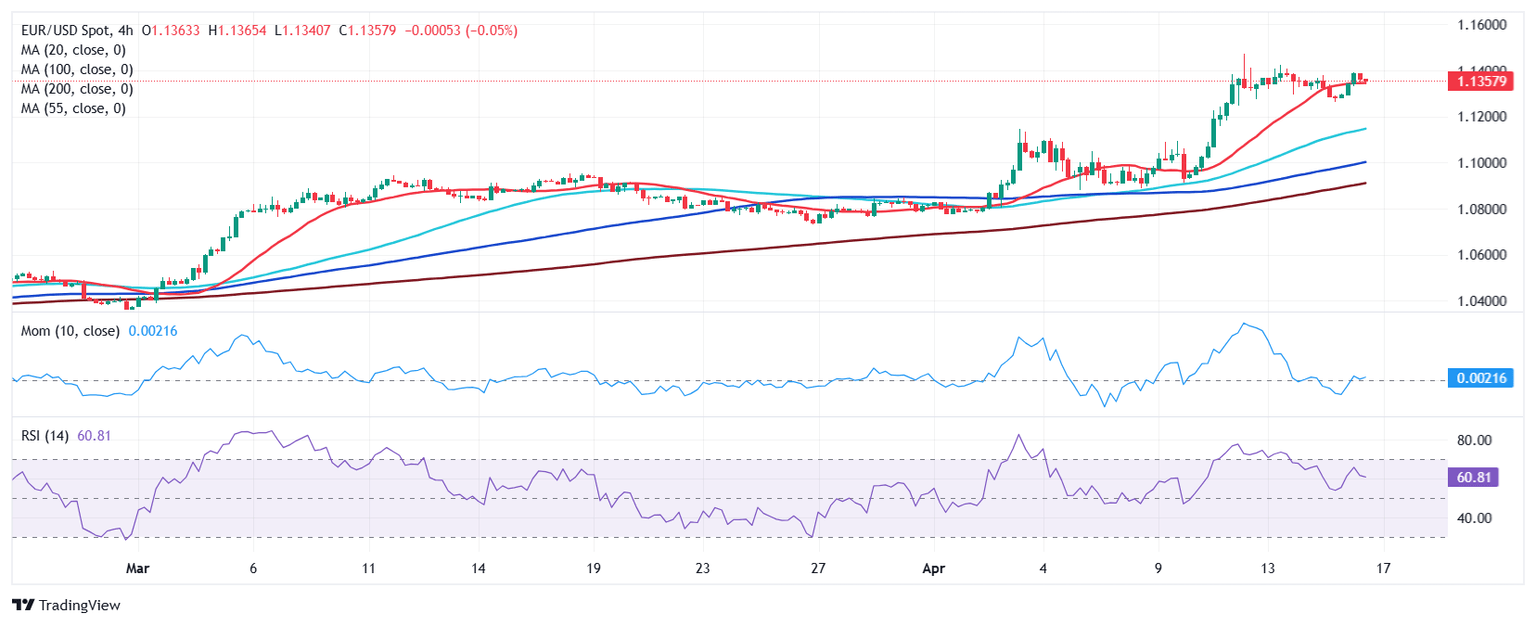Click the Mar label on the date axis
Screen dimensions: 1536x625
[x=138, y=568]
